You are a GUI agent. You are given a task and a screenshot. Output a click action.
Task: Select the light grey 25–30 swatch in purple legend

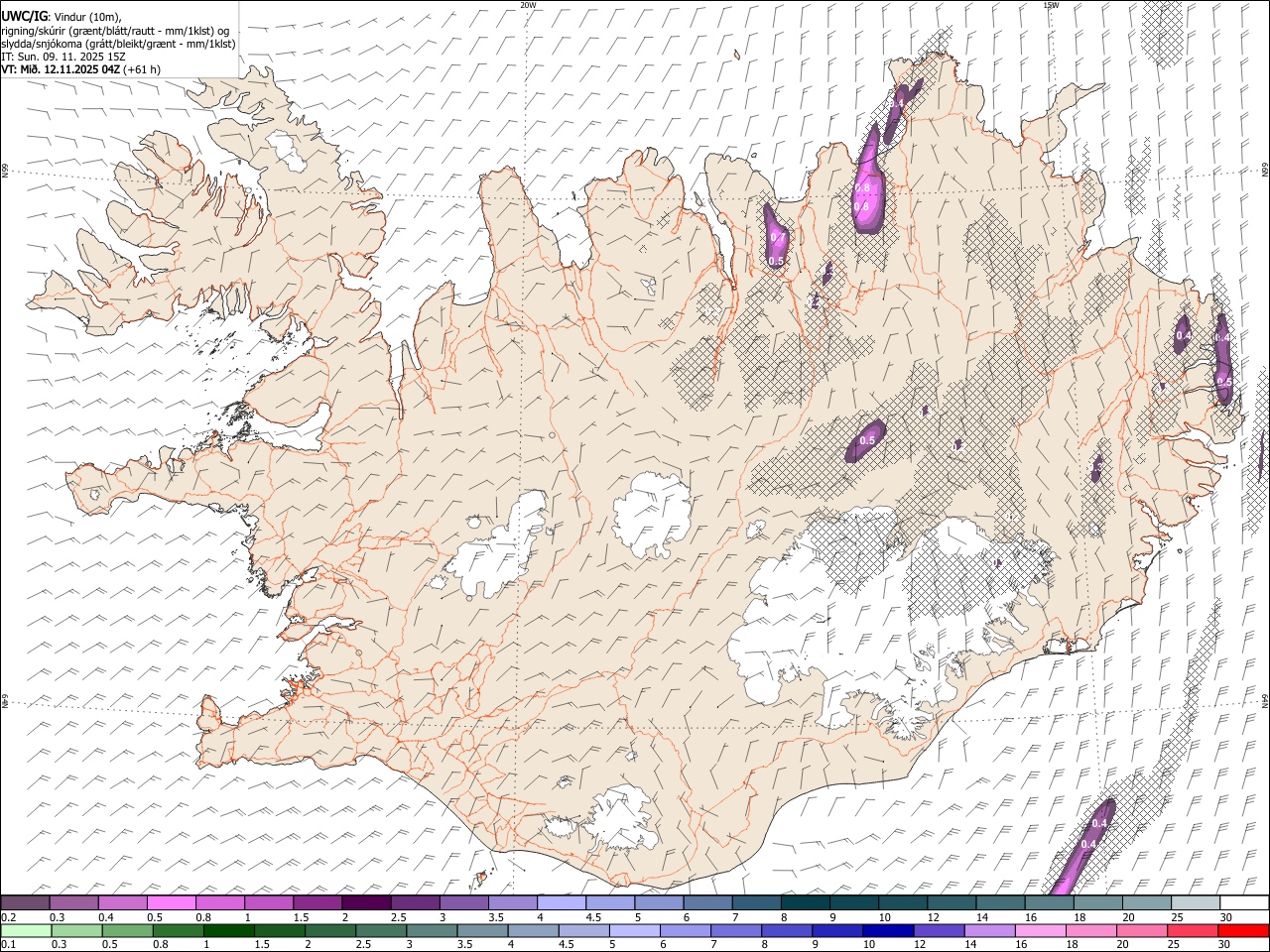1195,902
